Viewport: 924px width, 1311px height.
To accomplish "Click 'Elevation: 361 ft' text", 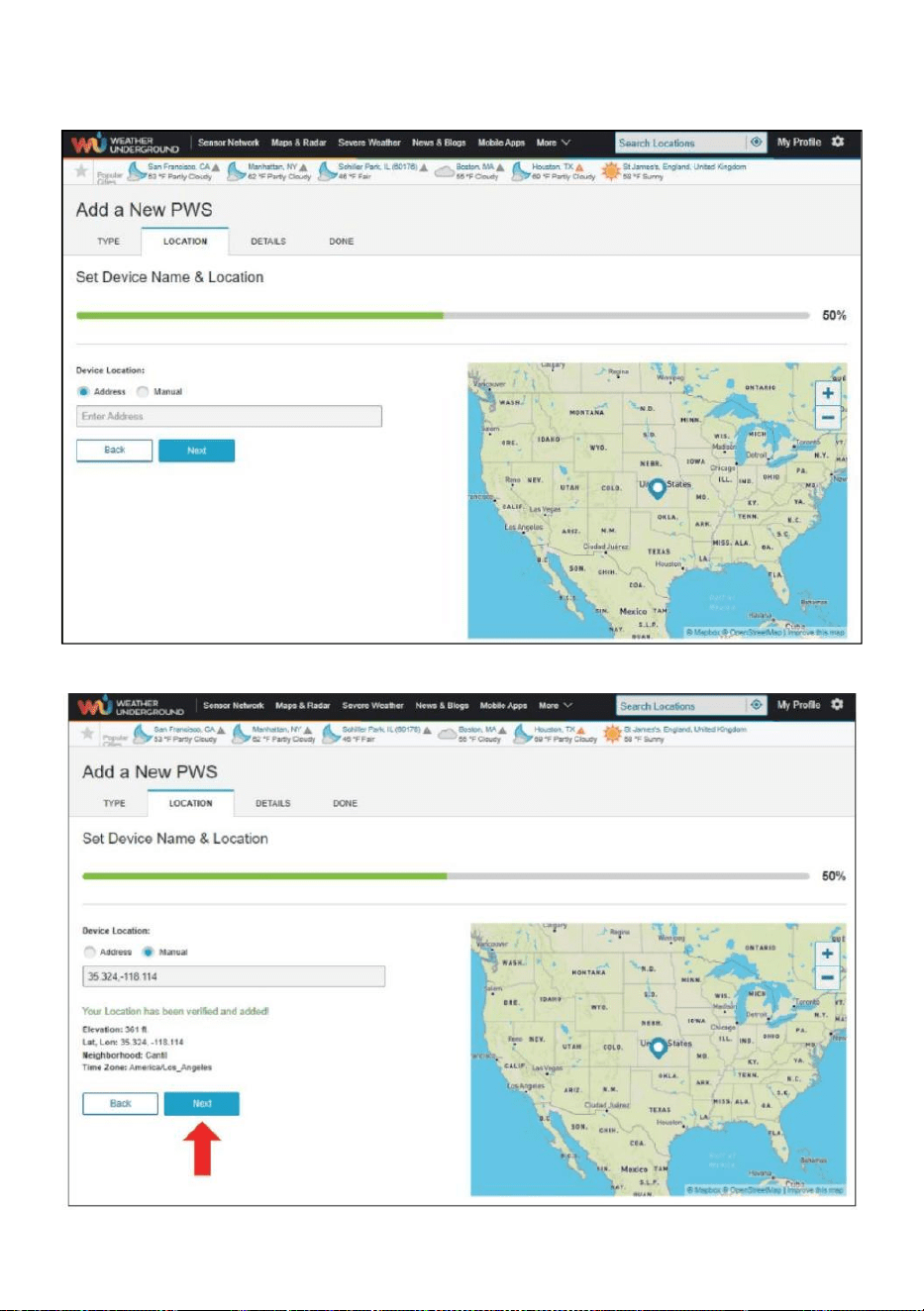I will click(x=115, y=1030).
